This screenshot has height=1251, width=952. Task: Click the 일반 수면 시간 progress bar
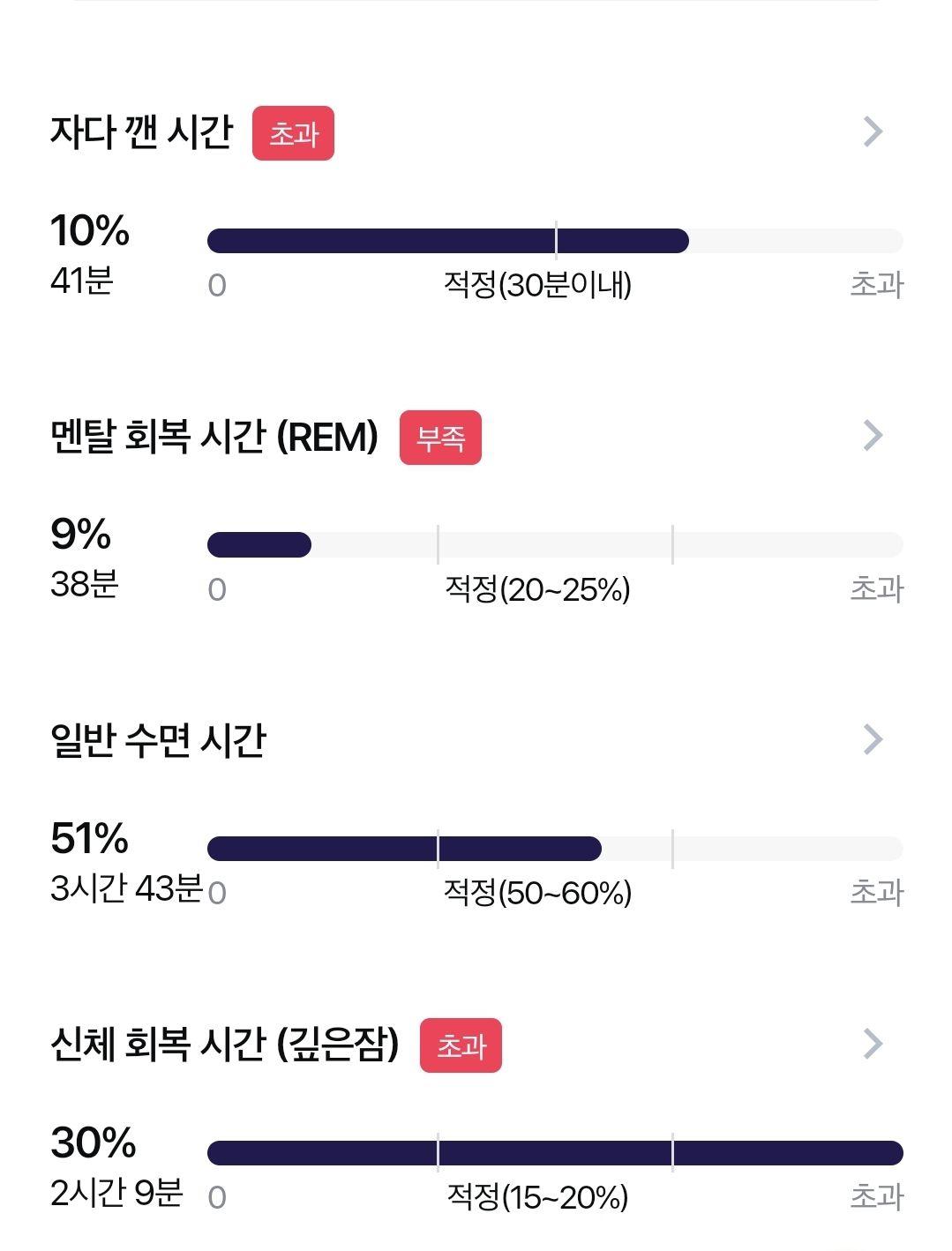[555, 849]
